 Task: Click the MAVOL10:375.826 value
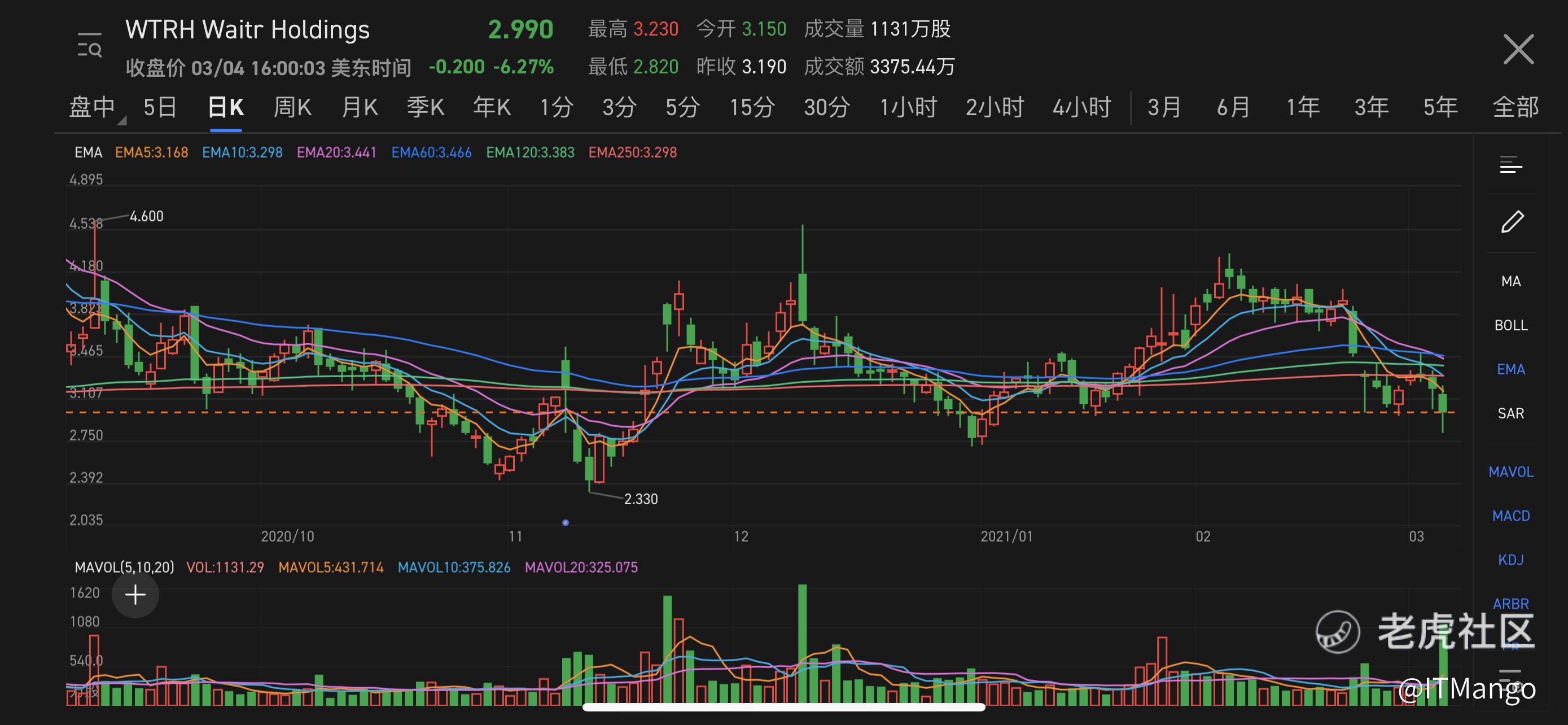click(454, 567)
